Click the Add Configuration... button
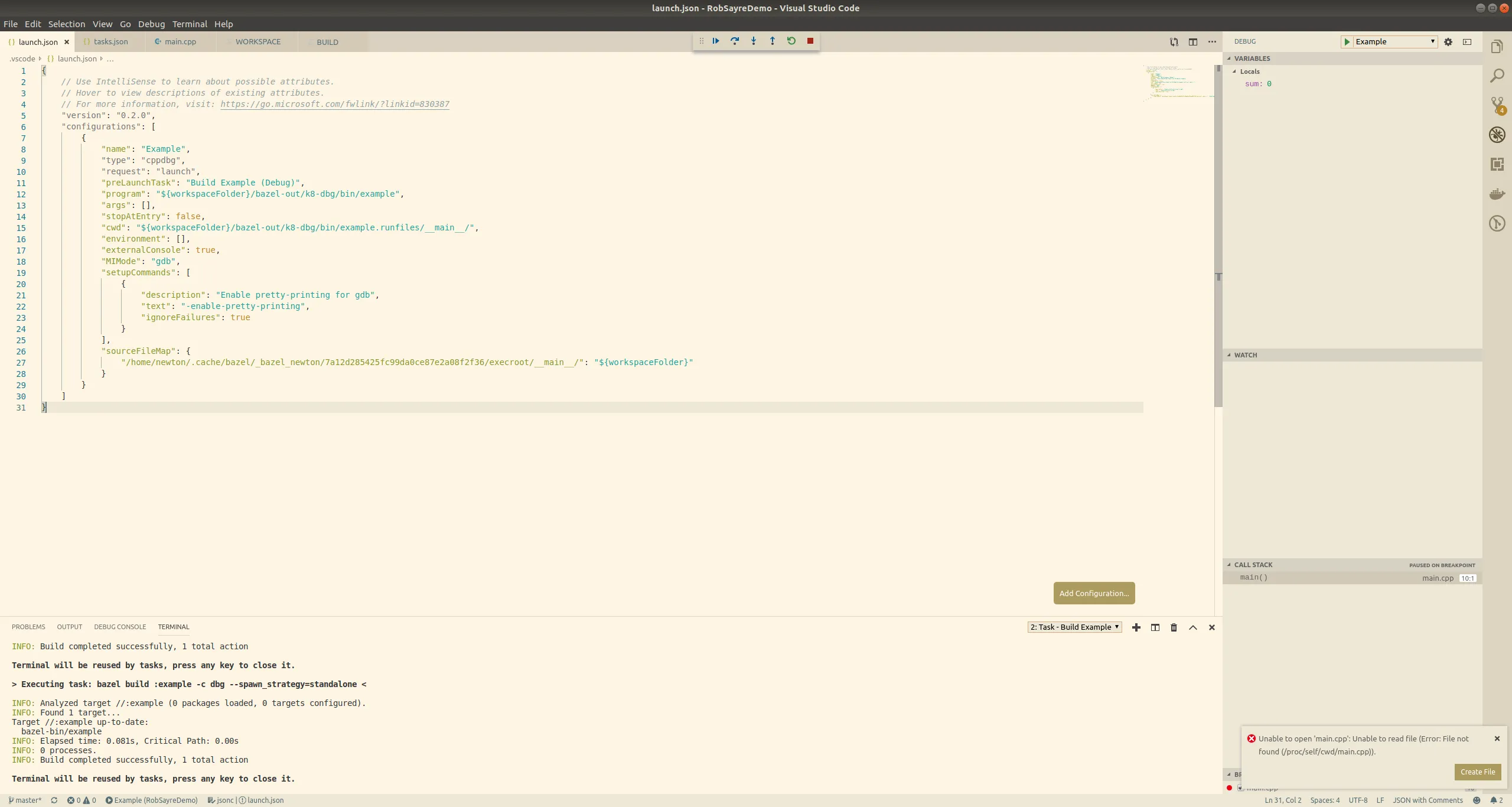The height and width of the screenshot is (807, 1512). [x=1094, y=593]
